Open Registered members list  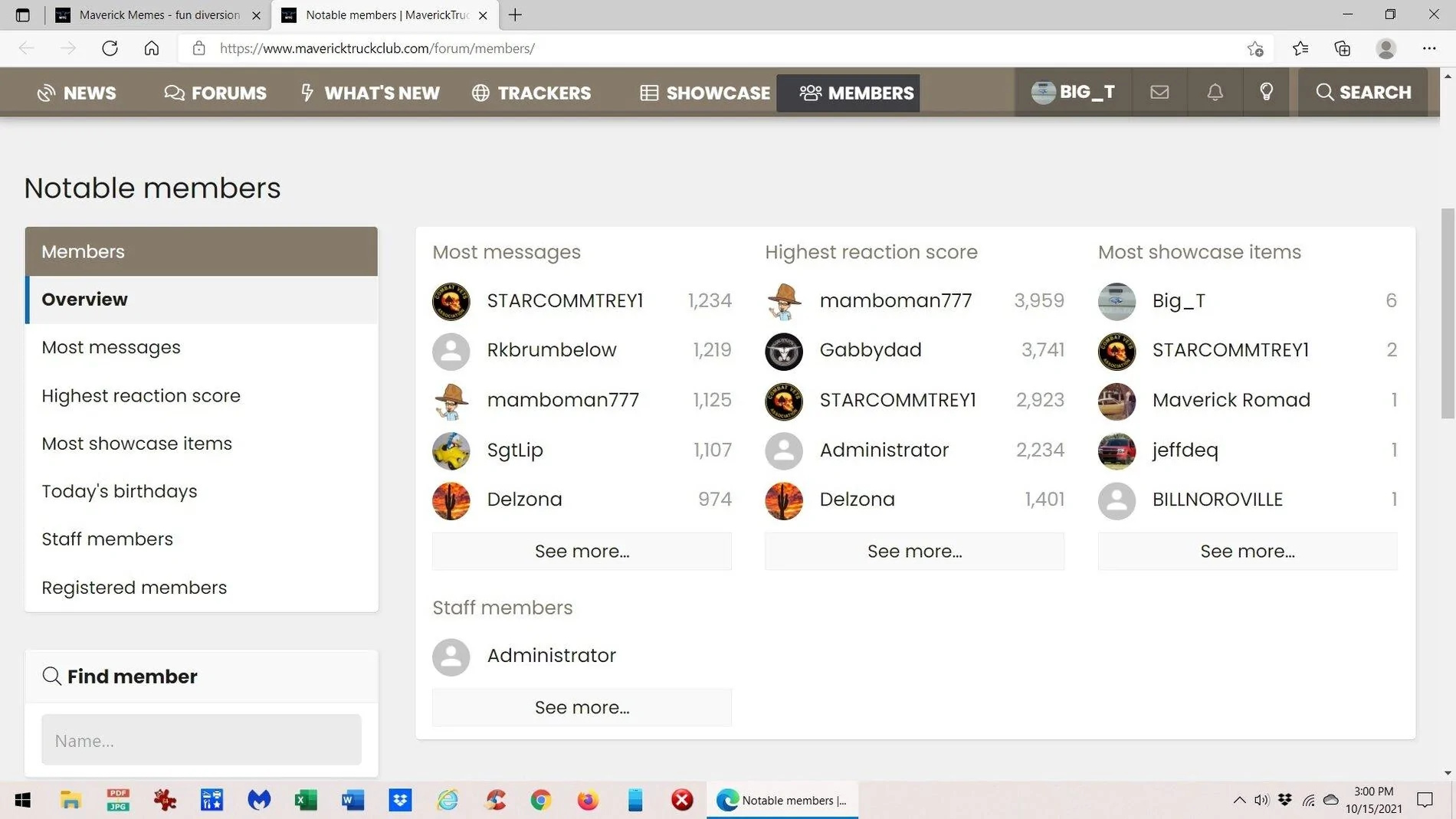click(x=134, y=587)
